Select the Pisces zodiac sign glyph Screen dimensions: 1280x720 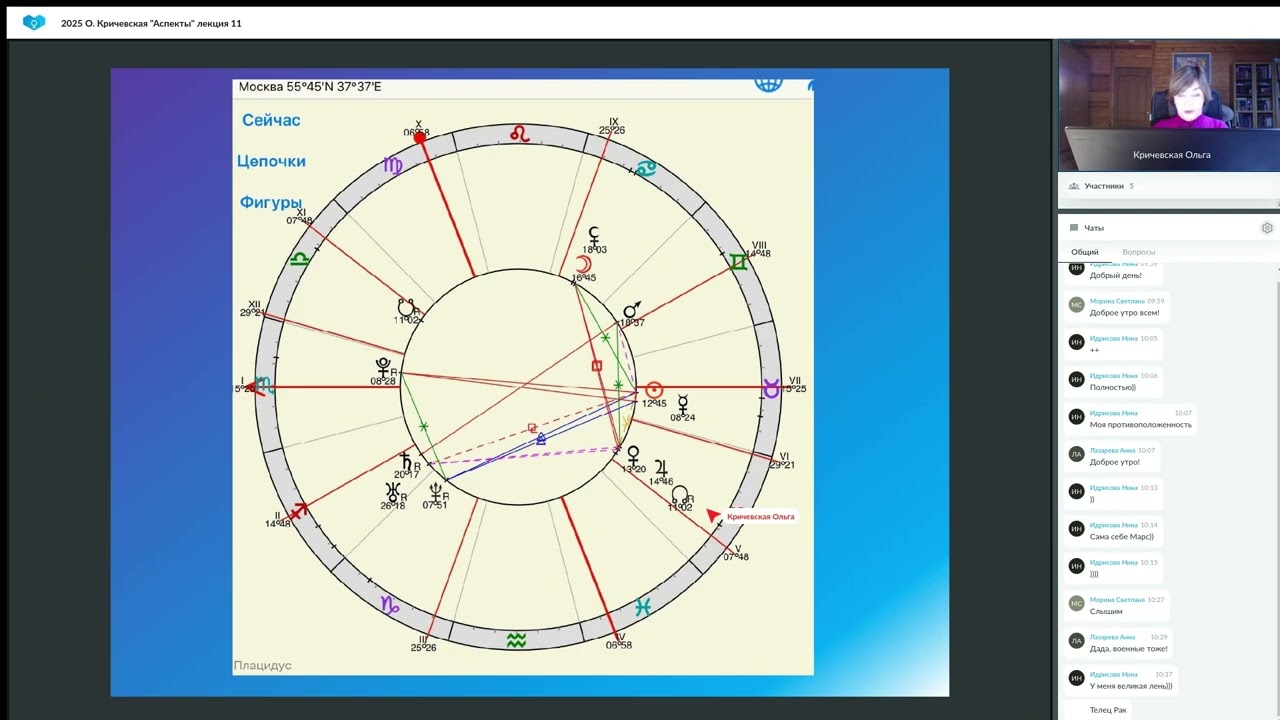[x=644, y=607]
